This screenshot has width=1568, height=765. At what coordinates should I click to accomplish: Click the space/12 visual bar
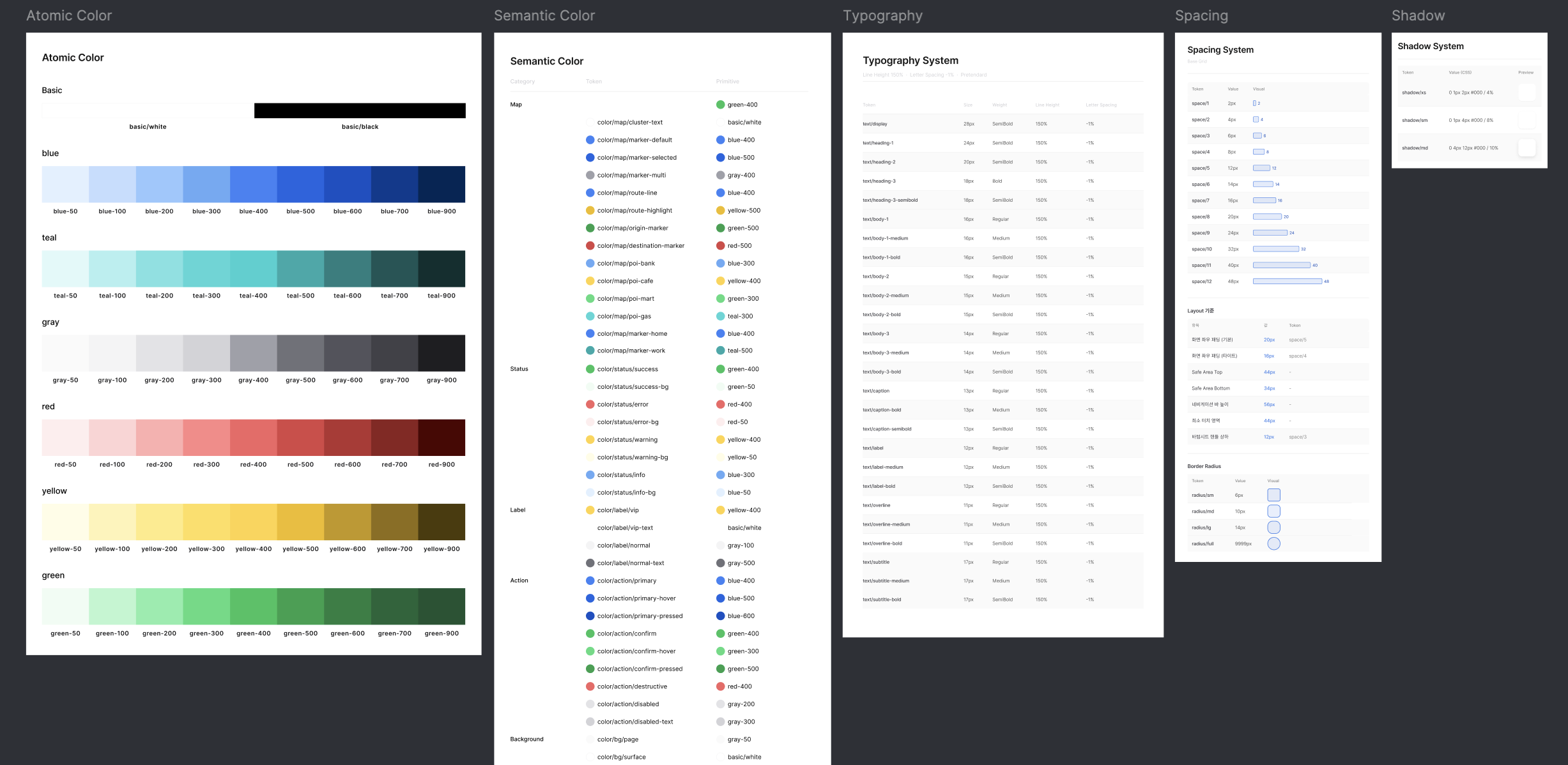click(x=1287, y=281)
